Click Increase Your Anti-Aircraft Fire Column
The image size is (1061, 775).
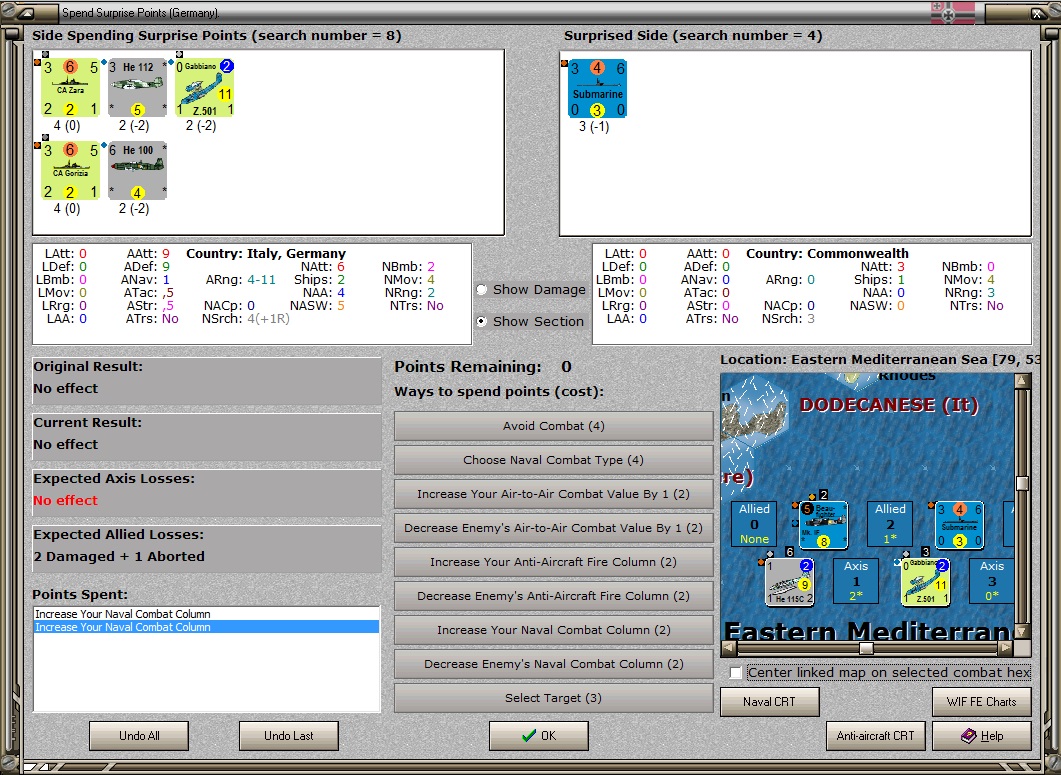coord(554,562)
